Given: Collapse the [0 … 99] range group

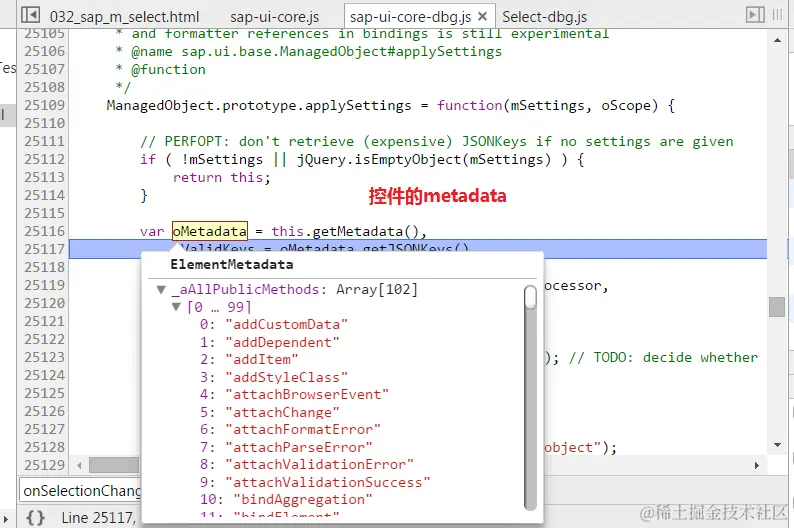Looking at the screenshot, I should (176, 307).
